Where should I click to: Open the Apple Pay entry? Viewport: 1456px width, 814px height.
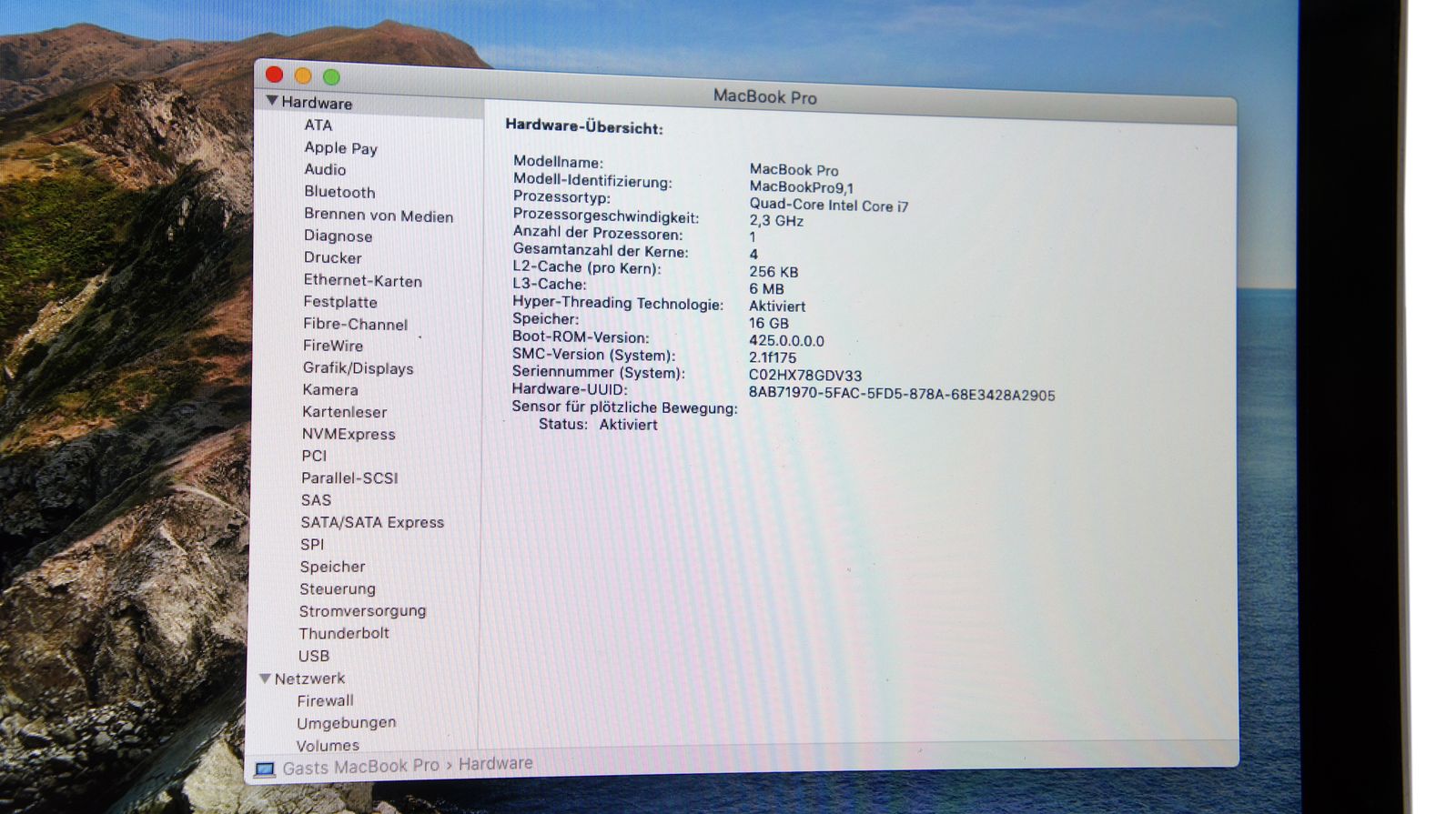[340, 148]
